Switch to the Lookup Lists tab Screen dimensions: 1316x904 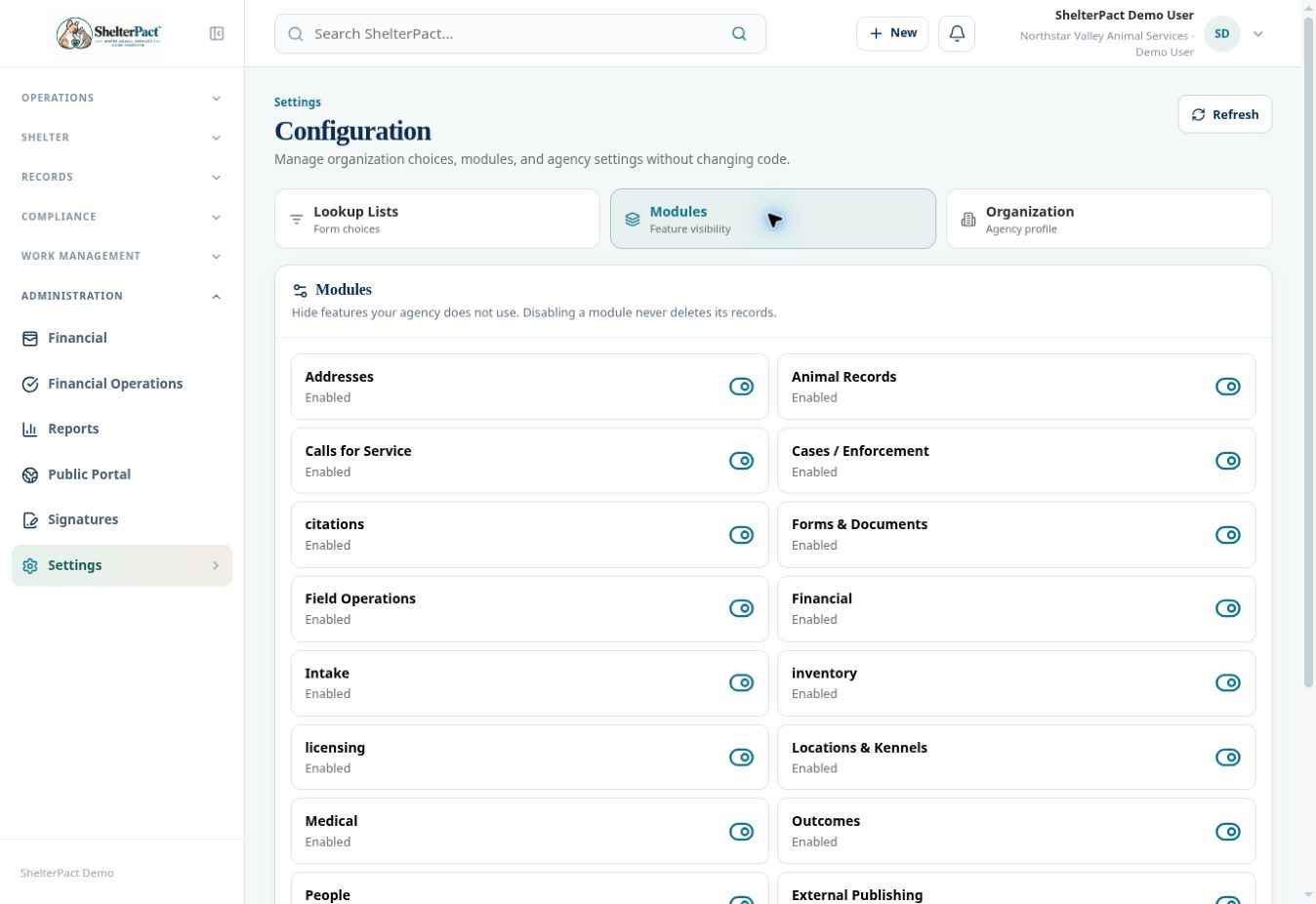[x=437, y=219]
